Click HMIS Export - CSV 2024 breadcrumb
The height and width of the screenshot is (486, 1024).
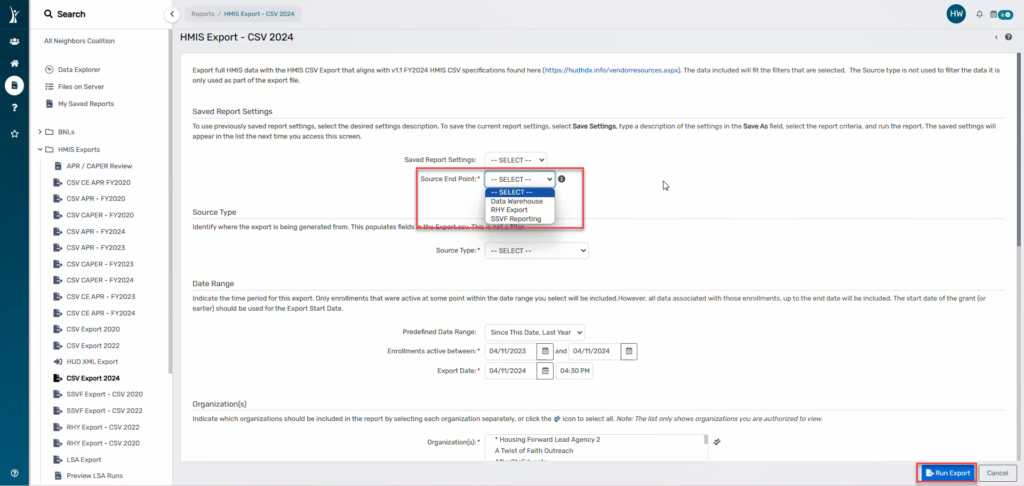click(259, 14)
